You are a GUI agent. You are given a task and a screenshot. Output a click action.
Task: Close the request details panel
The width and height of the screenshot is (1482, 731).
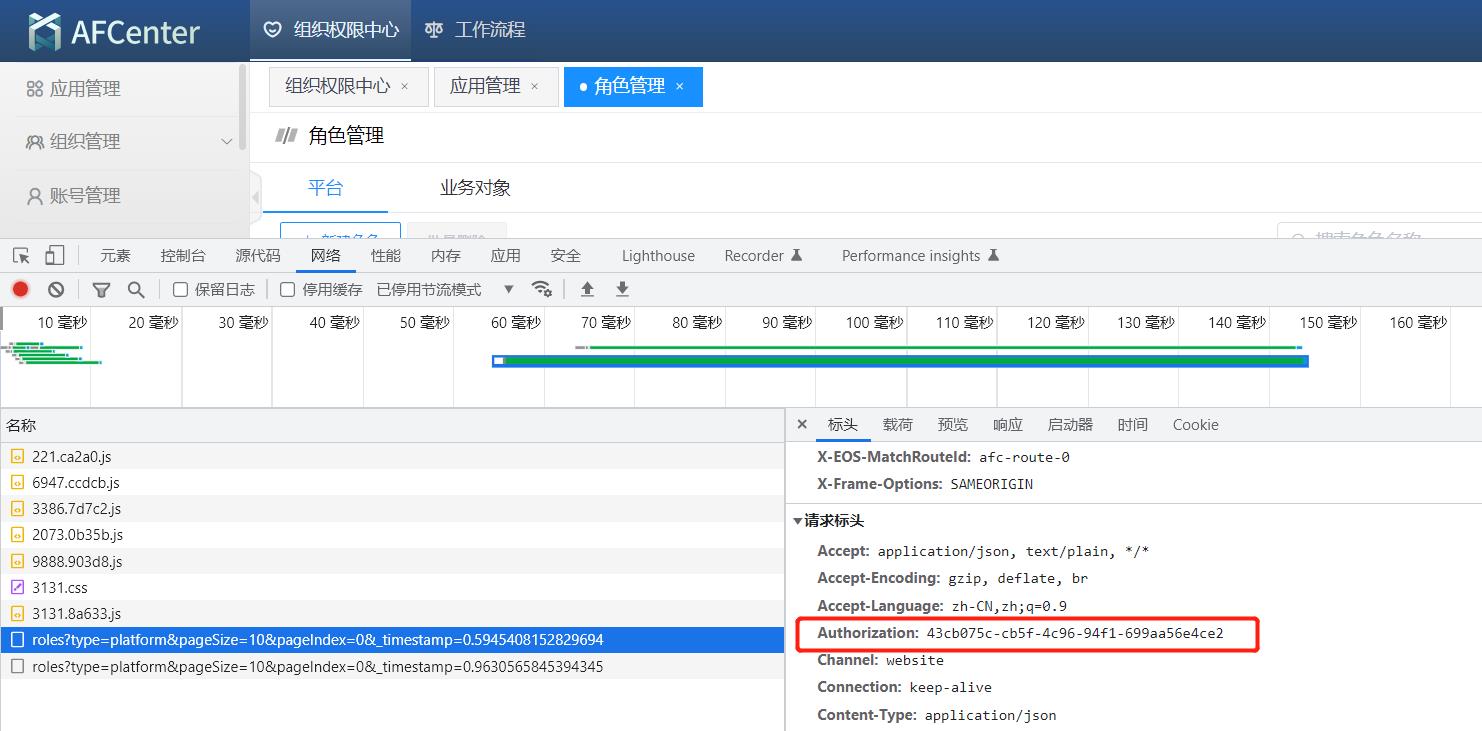[802, 425]
